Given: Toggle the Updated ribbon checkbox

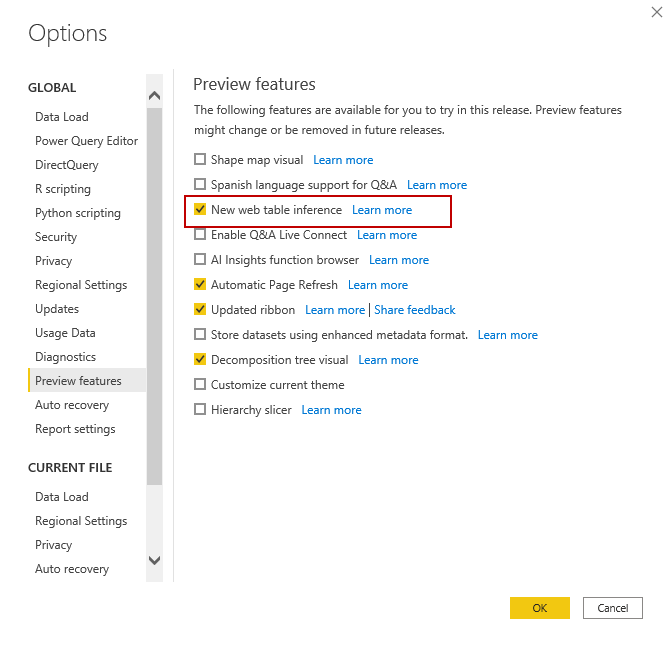Looking at the screenshot, I should (x=200, y=310).
